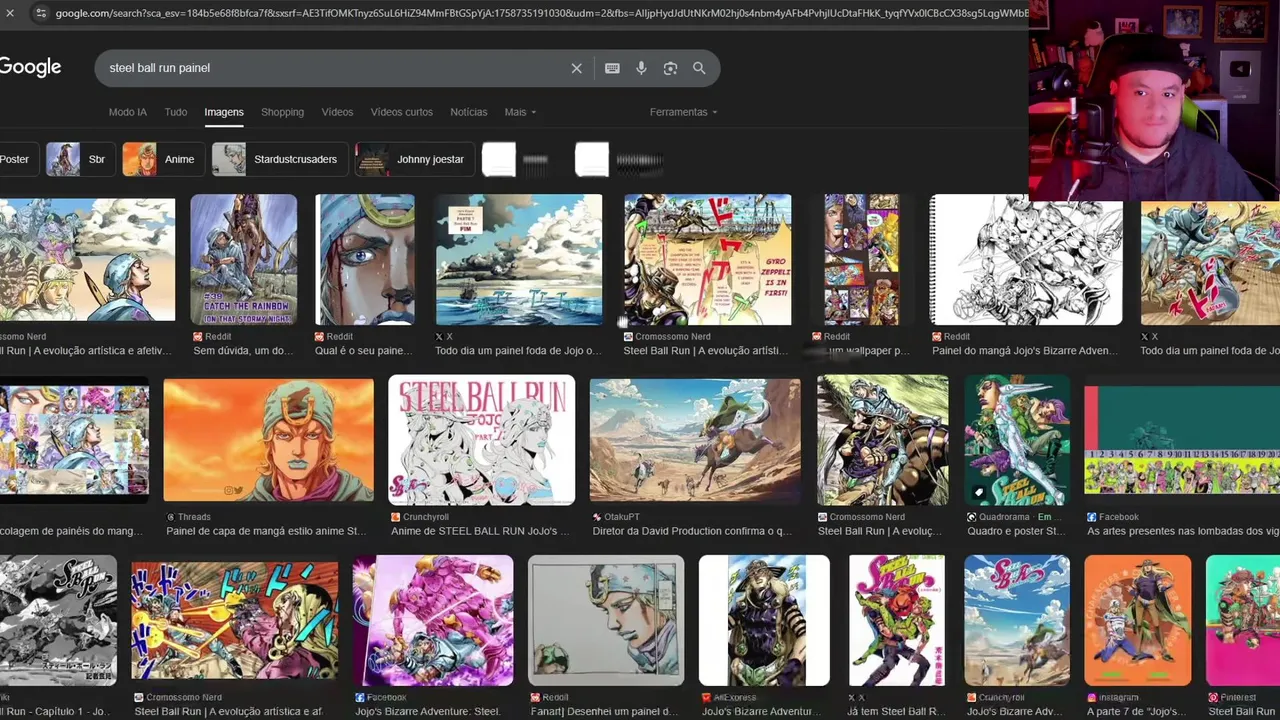This screenshot has height=720, width=1280.
Task: Open the Facebook manga spines image
Action: click(x=1182, y=440)
